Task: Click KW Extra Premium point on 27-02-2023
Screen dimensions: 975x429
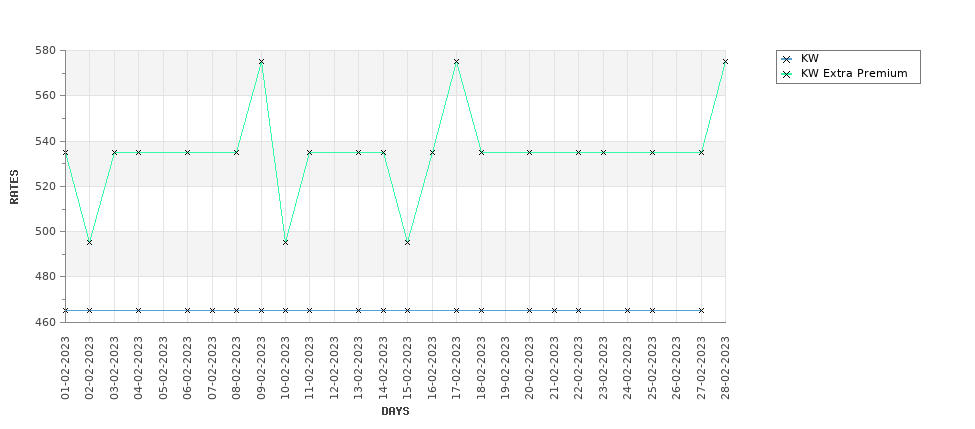Action: click(x=701, y=152)
